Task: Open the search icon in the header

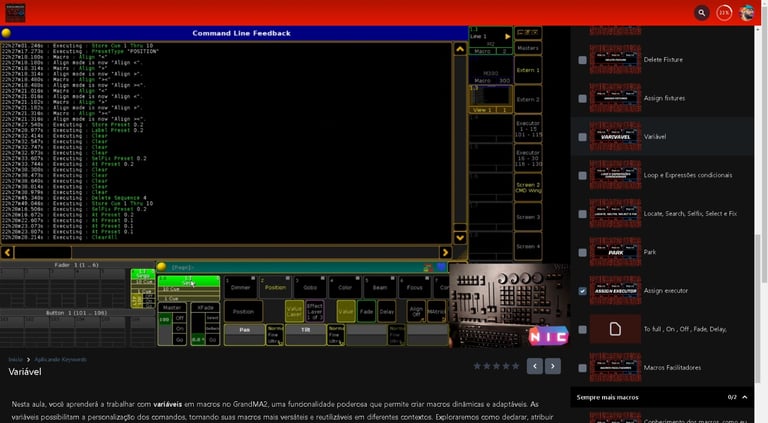Action: tap(701, 13)
